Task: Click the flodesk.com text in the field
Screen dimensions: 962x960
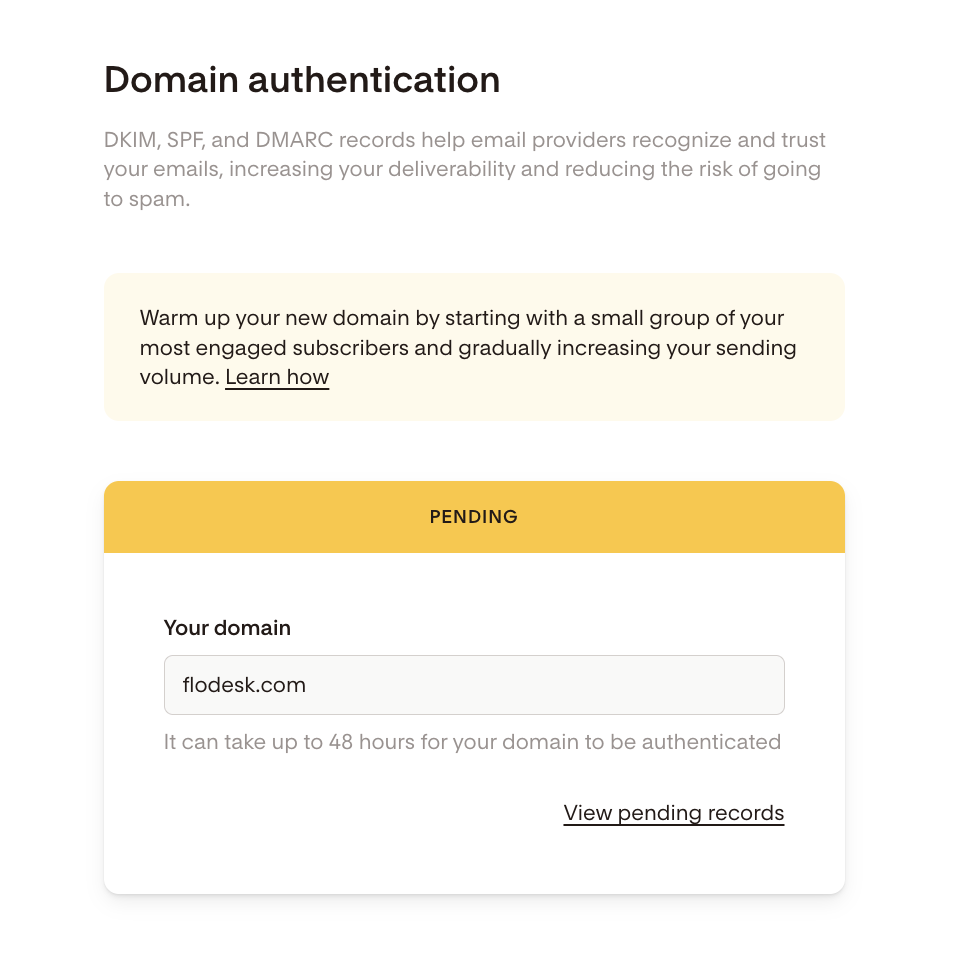Action: (244, 685)
